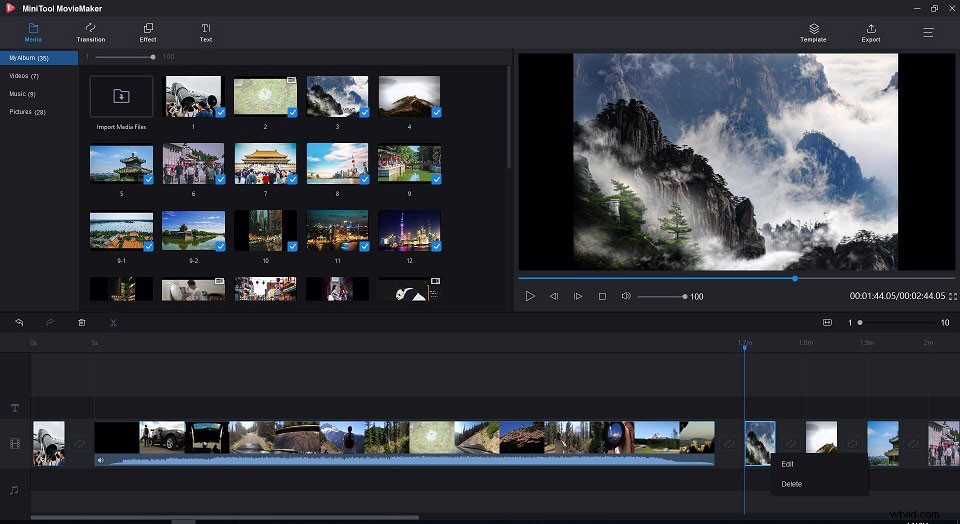Click the Text tool icon
This screenshot has height=524, width=960.
tap(205, 29)
